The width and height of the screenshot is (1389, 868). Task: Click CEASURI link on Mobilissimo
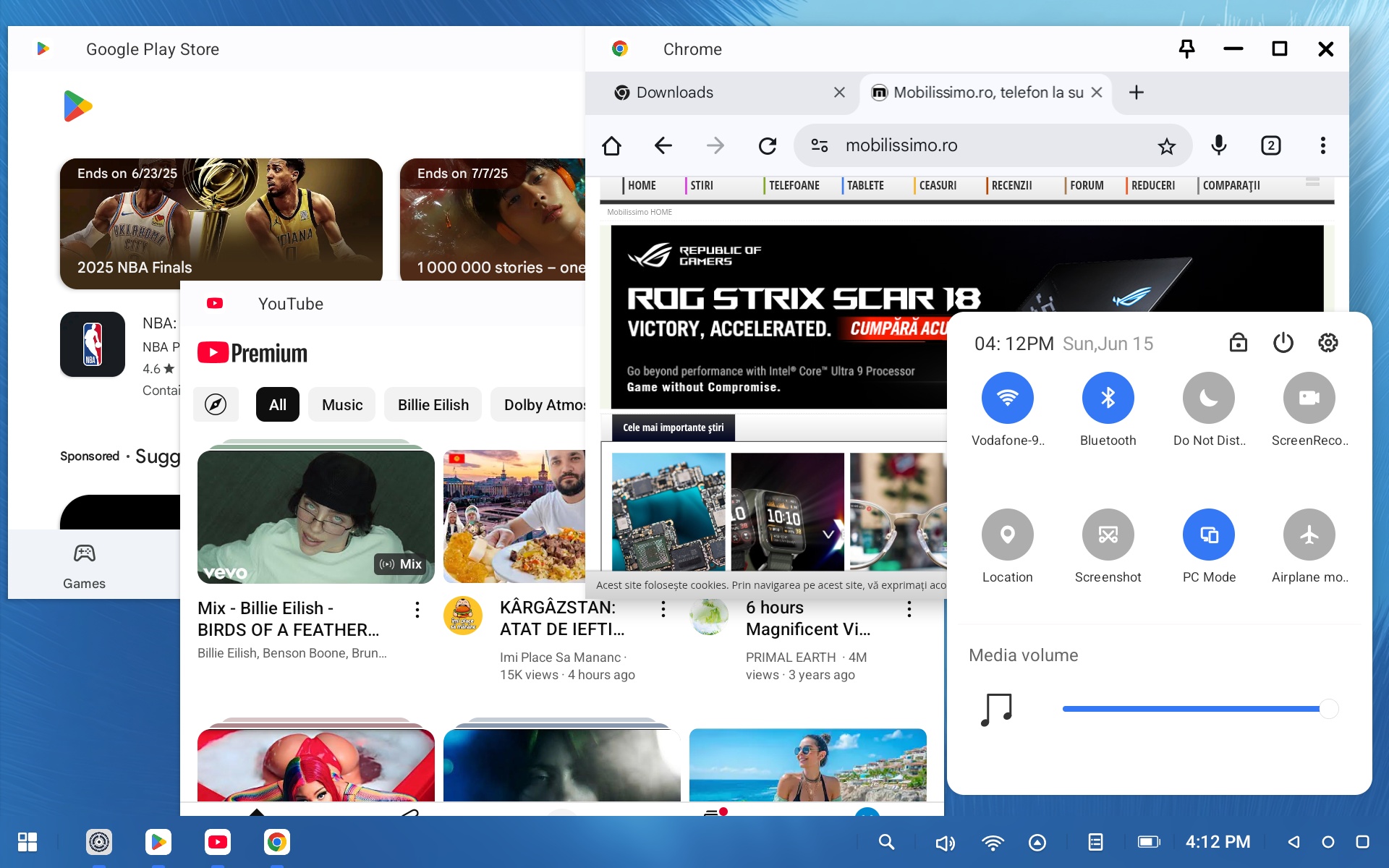coord(937,185)
